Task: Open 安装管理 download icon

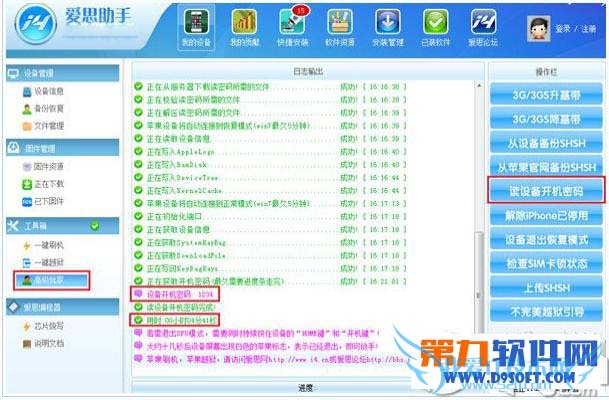Action: [x=388, y=28]
